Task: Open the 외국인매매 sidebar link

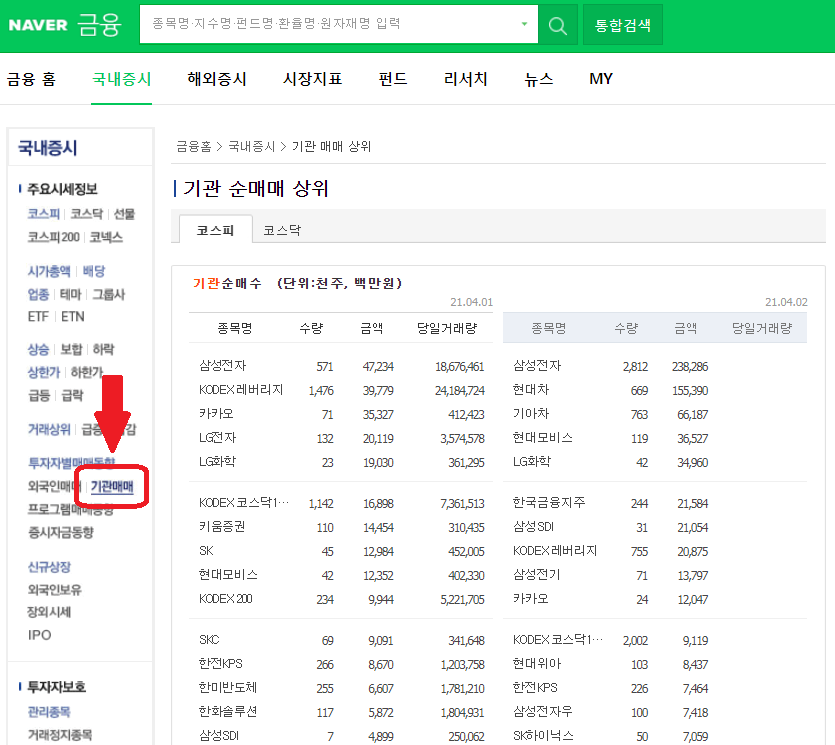Action: point(54,486)
